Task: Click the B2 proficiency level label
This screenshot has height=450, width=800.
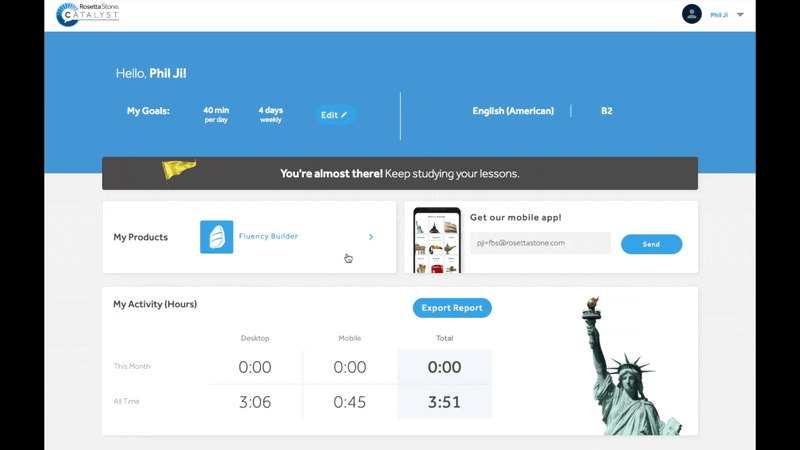Action: pos(606,111)
